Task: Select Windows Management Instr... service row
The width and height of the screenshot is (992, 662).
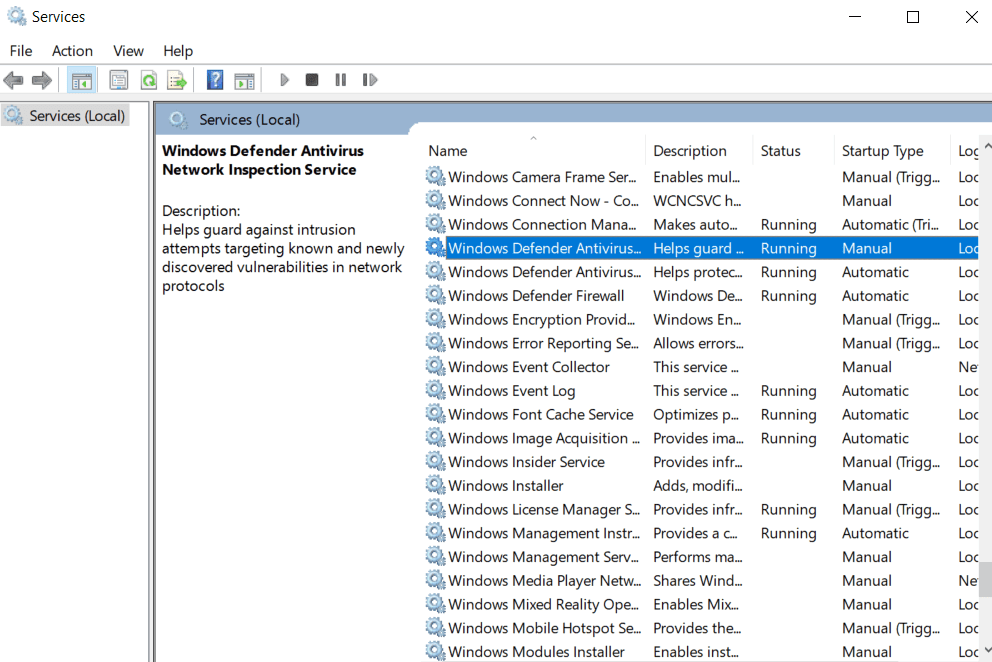Action: [x=701, y=533]
